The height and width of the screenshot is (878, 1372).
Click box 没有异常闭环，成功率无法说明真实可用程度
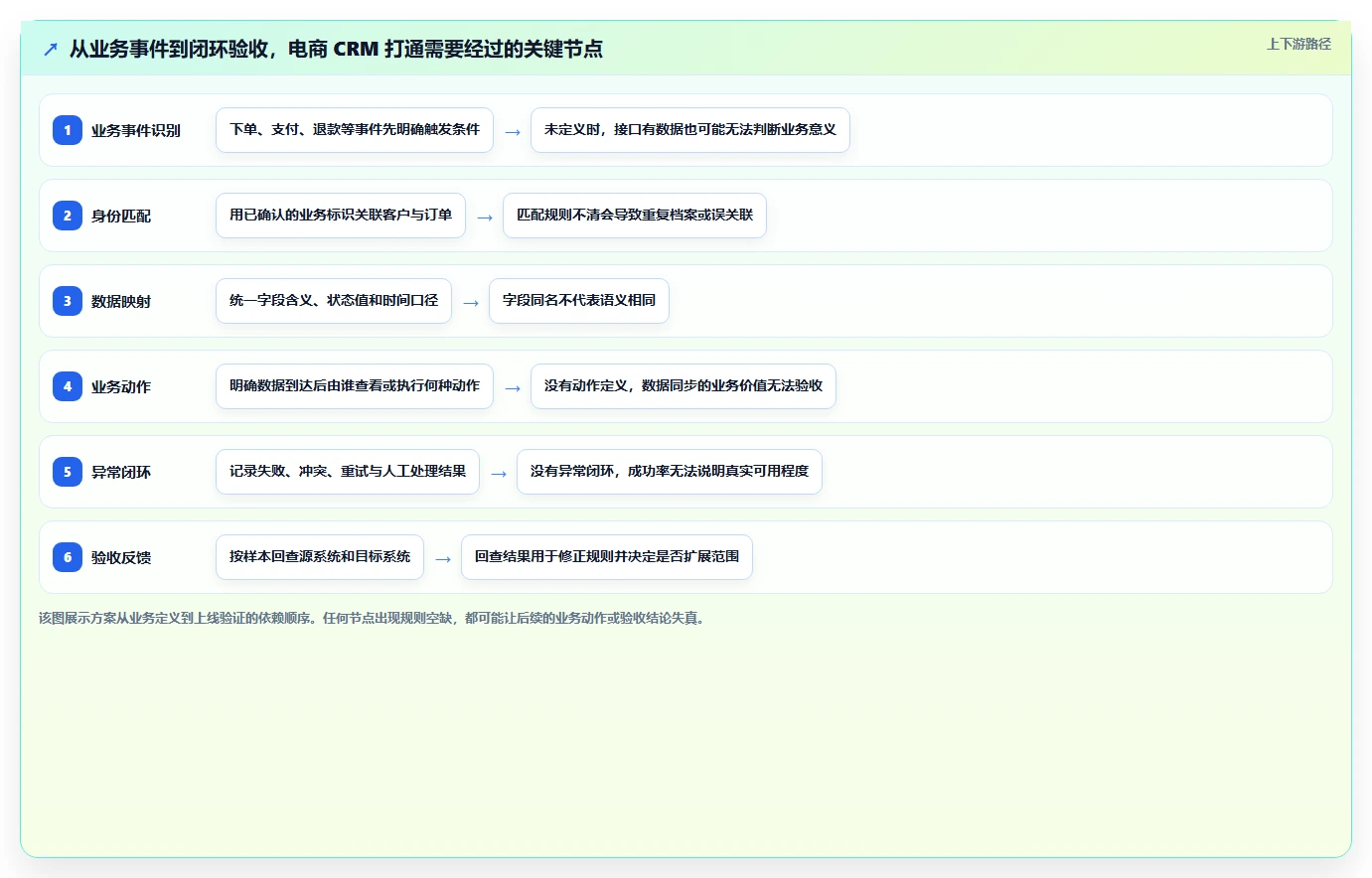[x=670, y=472]
